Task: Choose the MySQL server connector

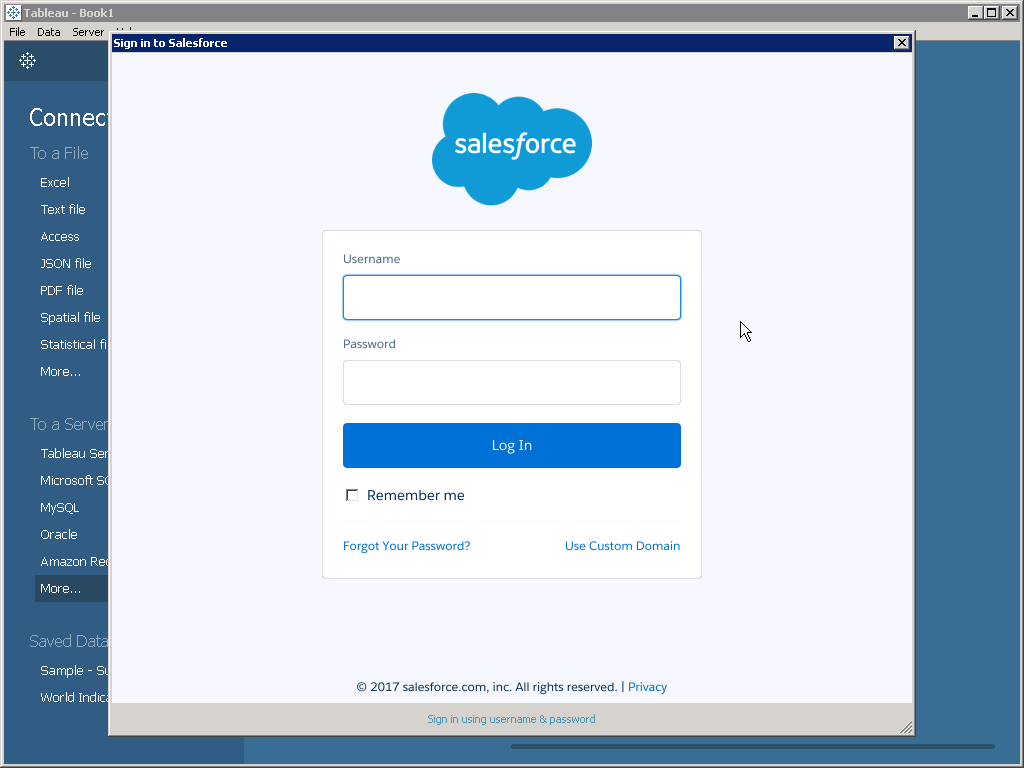Action: pos(59,508)
